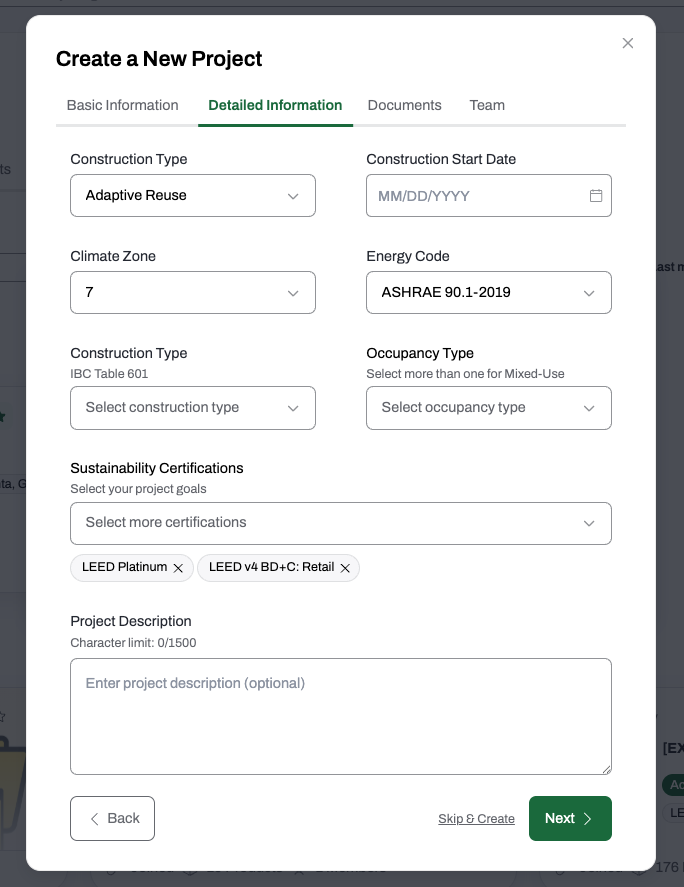Click the Skip & Create link

point(476,819)
